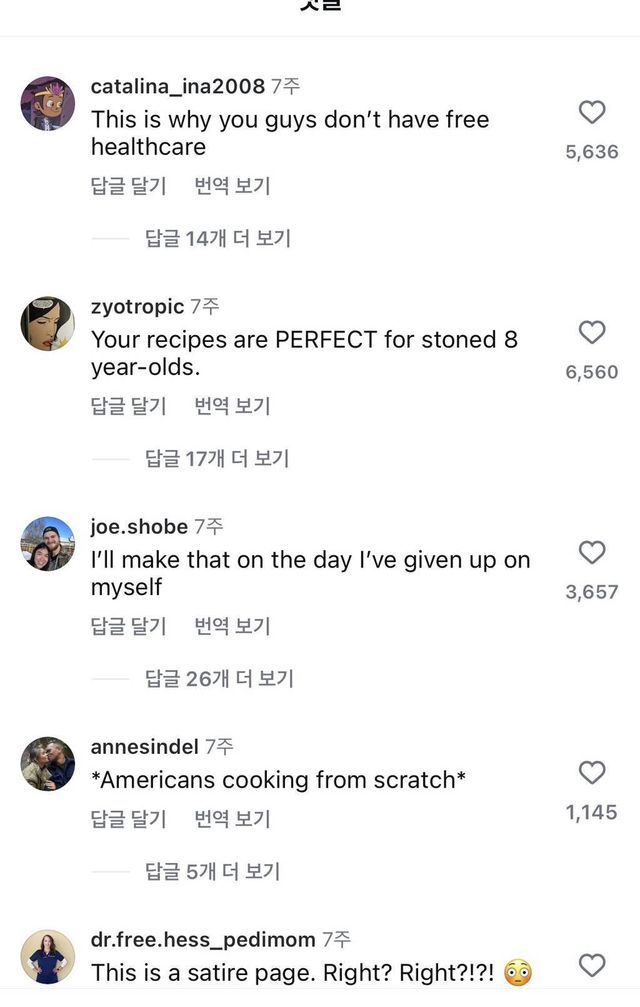
Task: Click the 6,560 like count on zyotropic's comment
Action: click(x=592, y=371)
